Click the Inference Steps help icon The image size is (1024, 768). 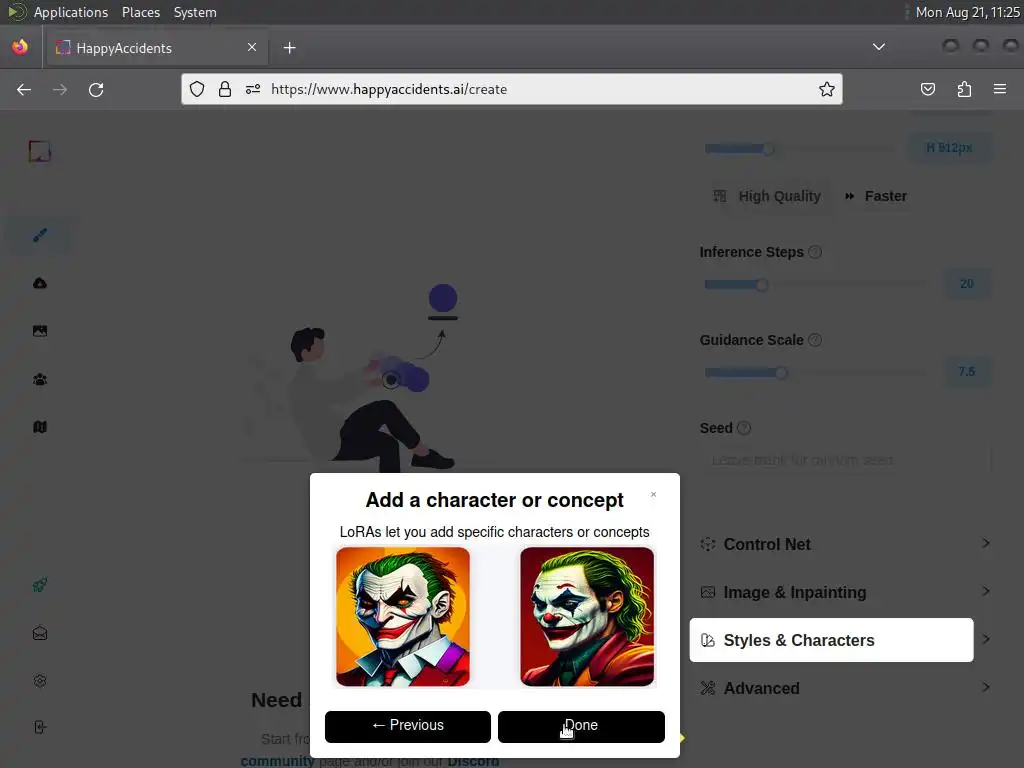[815, 252]
